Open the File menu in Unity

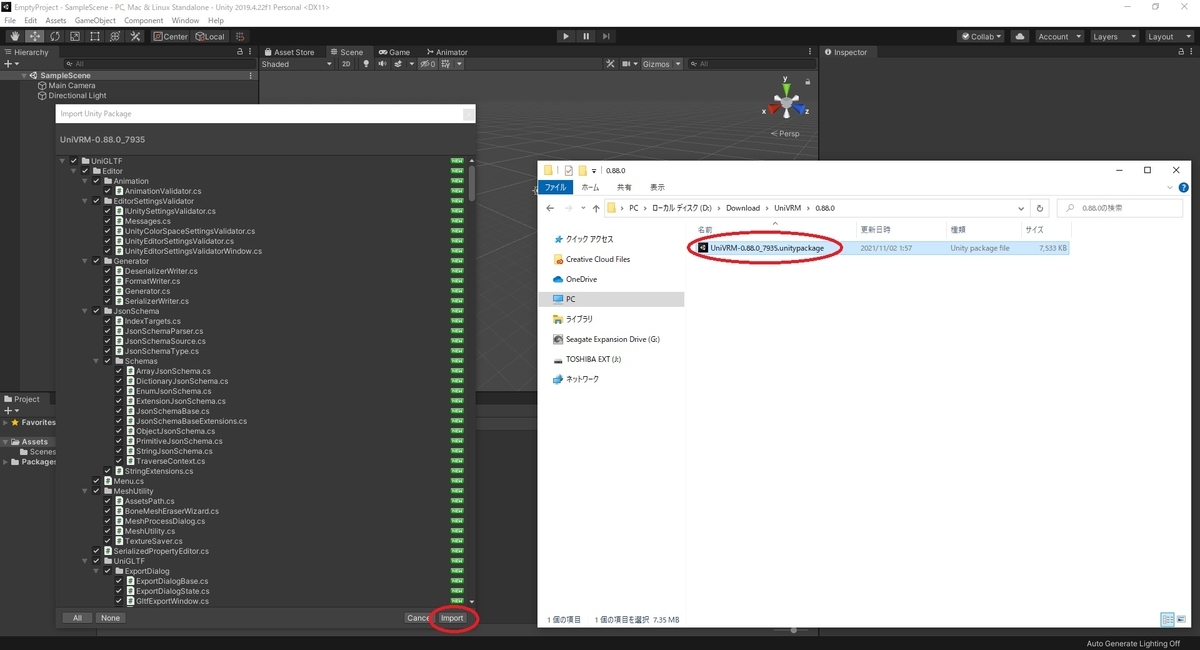coord(10,20)
